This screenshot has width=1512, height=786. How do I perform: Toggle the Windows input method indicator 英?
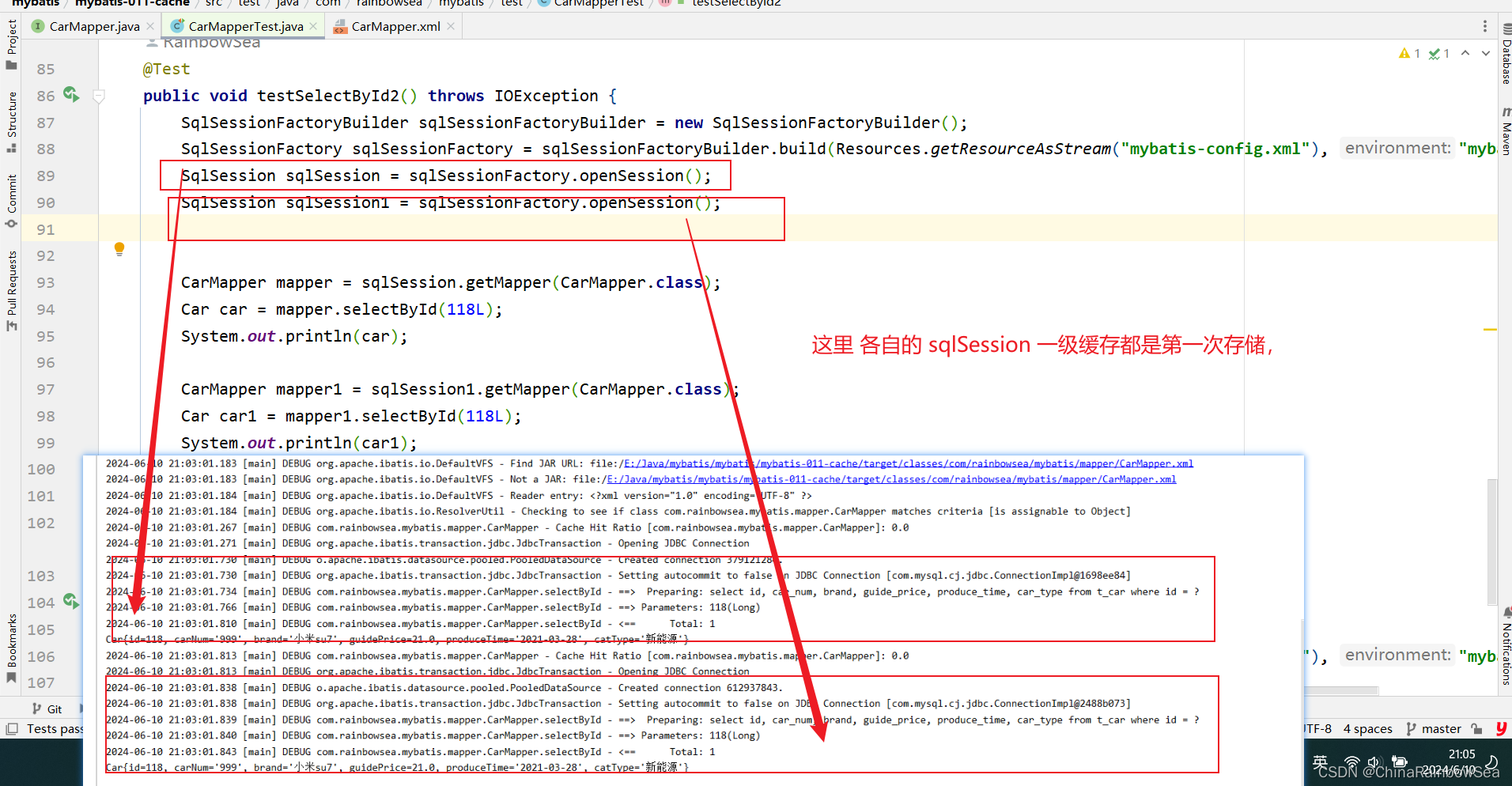point(1320,762)
